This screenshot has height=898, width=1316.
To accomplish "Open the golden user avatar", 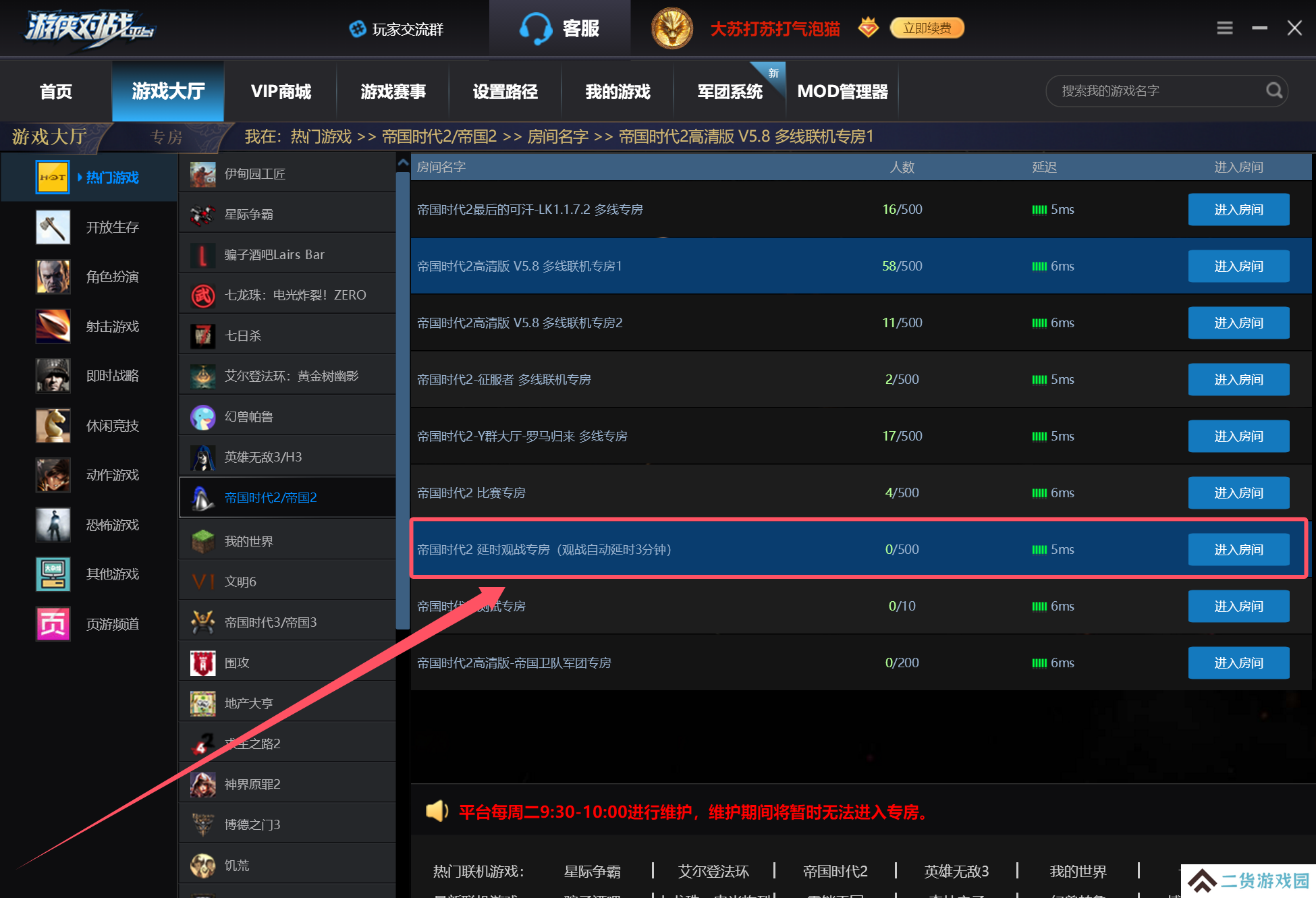I will pos(671,28).
